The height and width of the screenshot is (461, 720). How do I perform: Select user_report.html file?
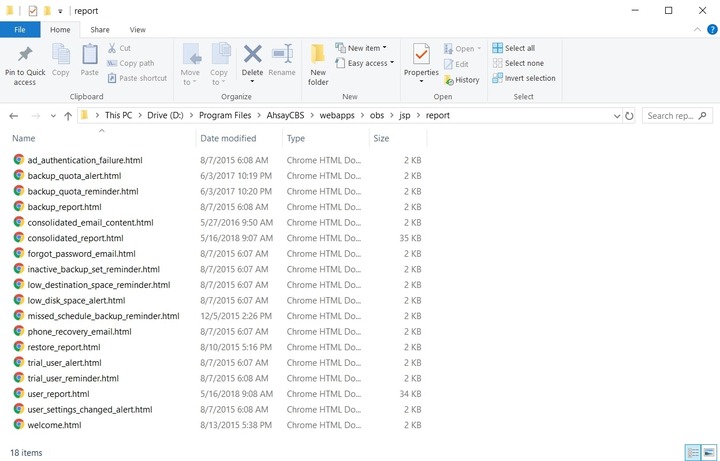[58, 394]
